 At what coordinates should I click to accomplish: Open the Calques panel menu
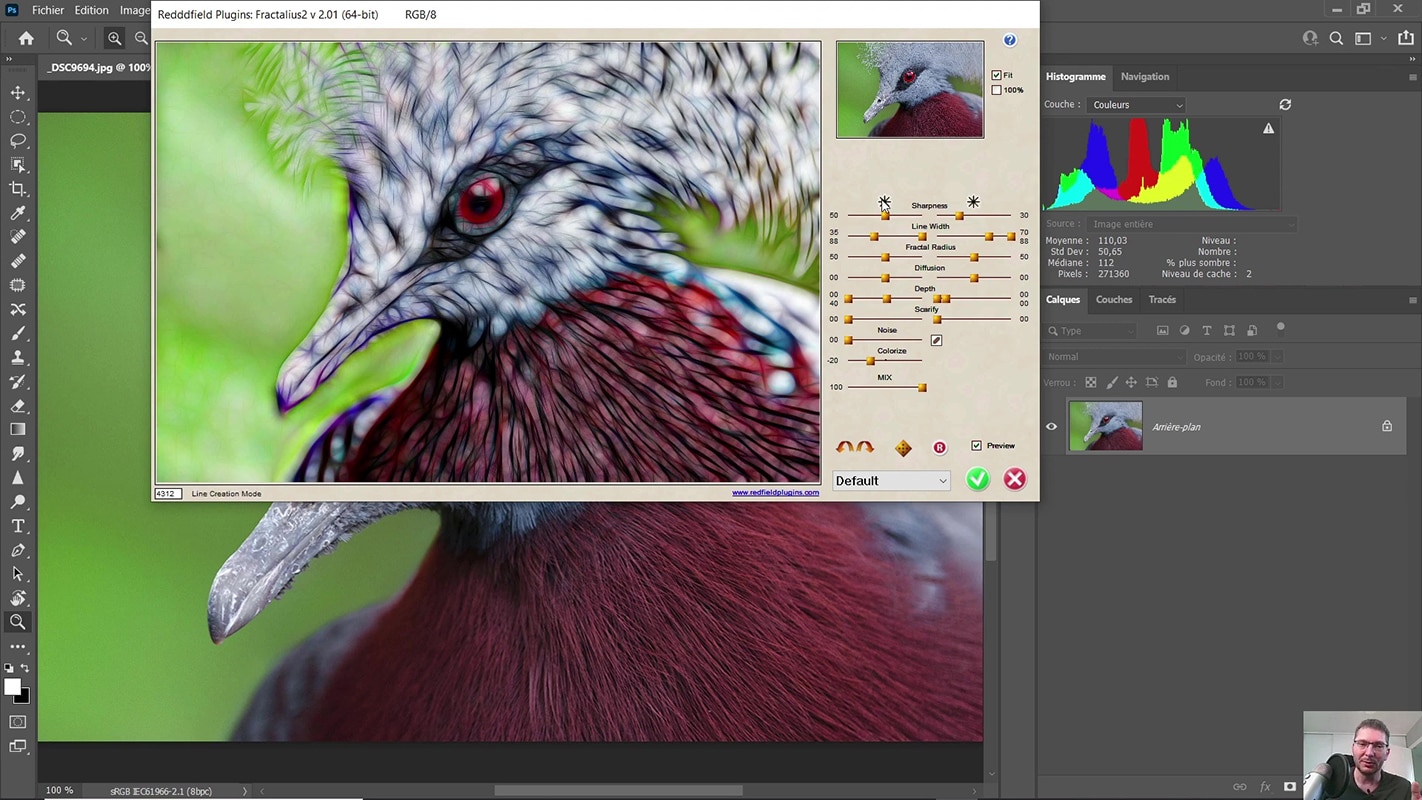click(x=1412, y=299)
